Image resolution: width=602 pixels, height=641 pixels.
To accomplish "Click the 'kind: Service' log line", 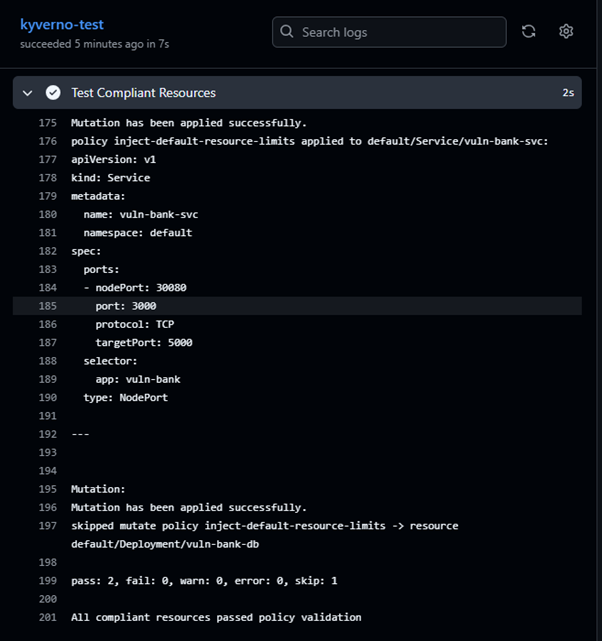I will [110, 178].
